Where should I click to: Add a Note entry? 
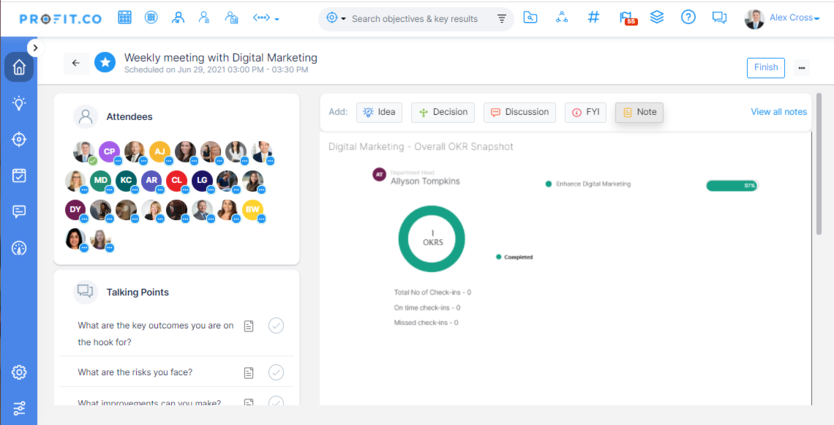coord(639,112)
